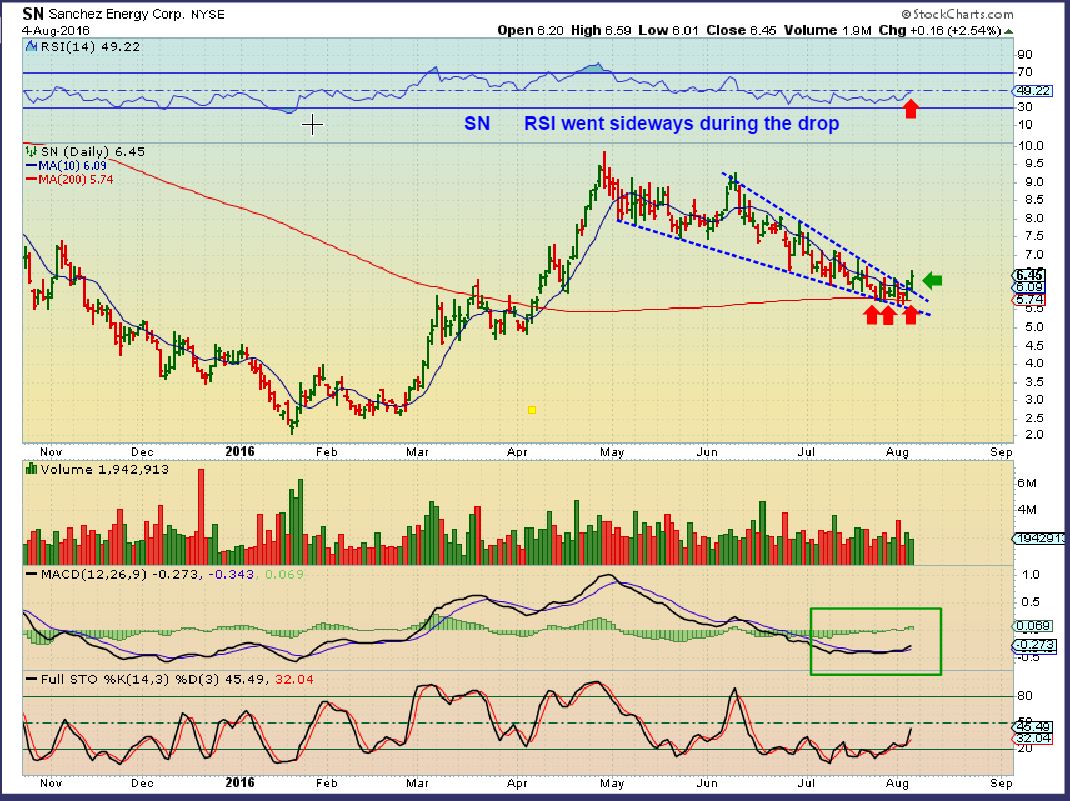Click 'Aug' on the bottom stochastic date axis

pos(897,783)
